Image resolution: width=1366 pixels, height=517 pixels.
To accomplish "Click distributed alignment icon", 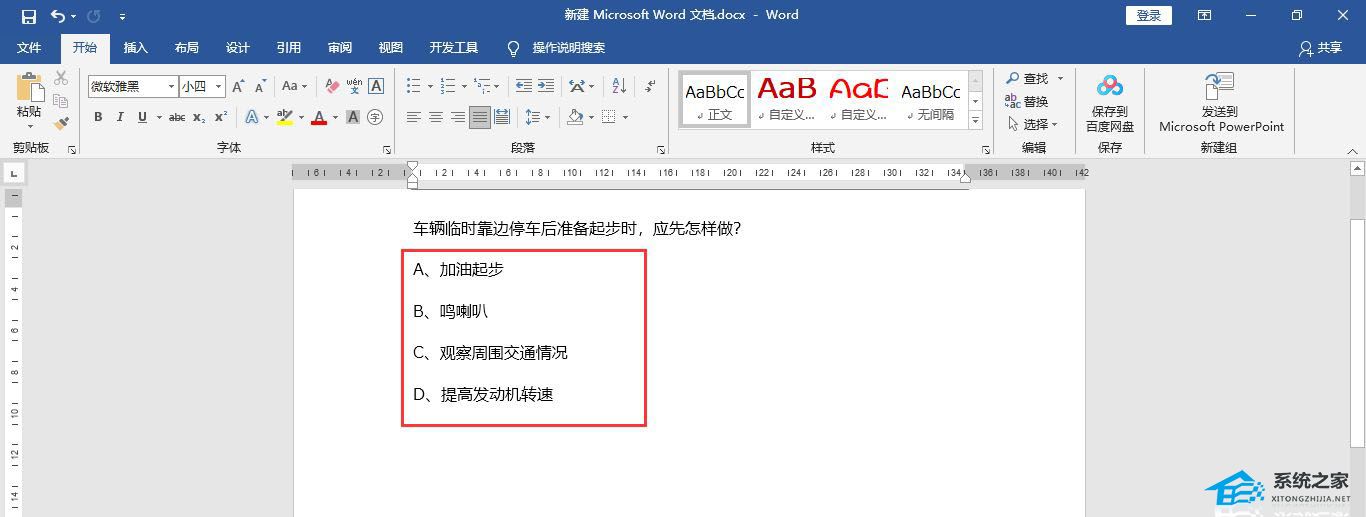I will (x=502, y=117).
